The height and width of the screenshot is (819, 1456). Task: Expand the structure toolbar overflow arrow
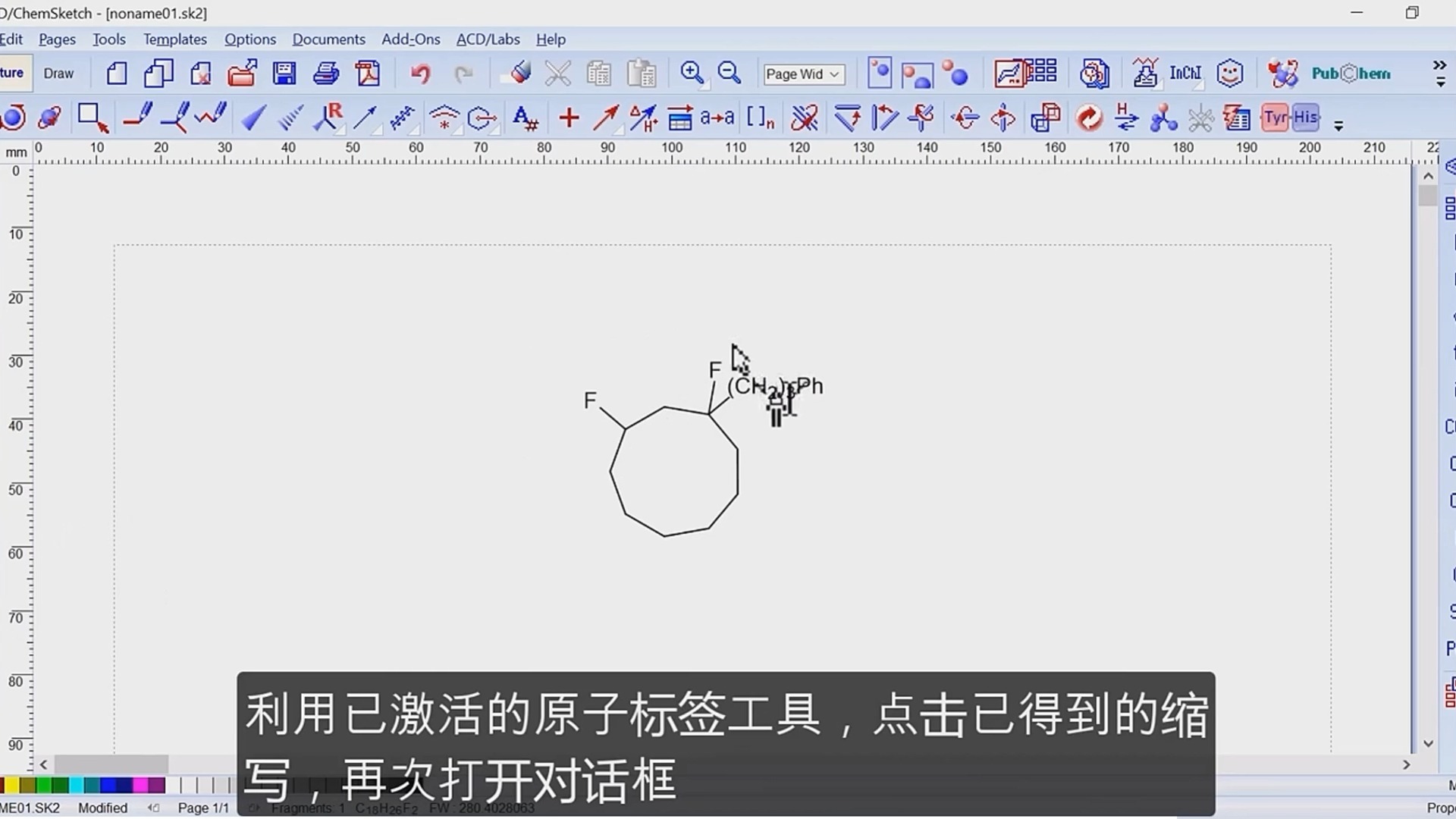pyautogui.click(x=1338, y=126)
